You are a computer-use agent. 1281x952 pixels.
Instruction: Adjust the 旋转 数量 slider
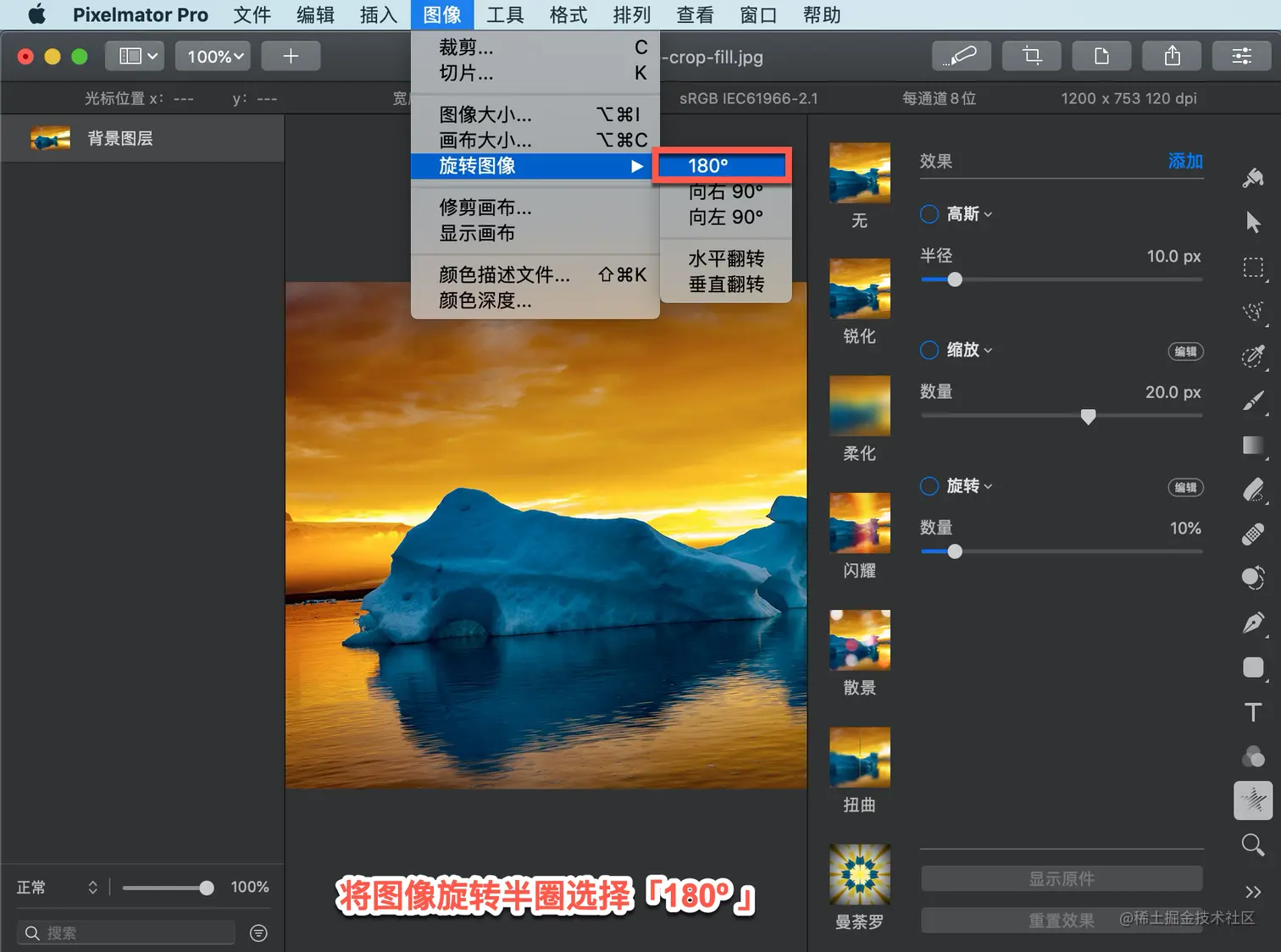click(1062, 551)
